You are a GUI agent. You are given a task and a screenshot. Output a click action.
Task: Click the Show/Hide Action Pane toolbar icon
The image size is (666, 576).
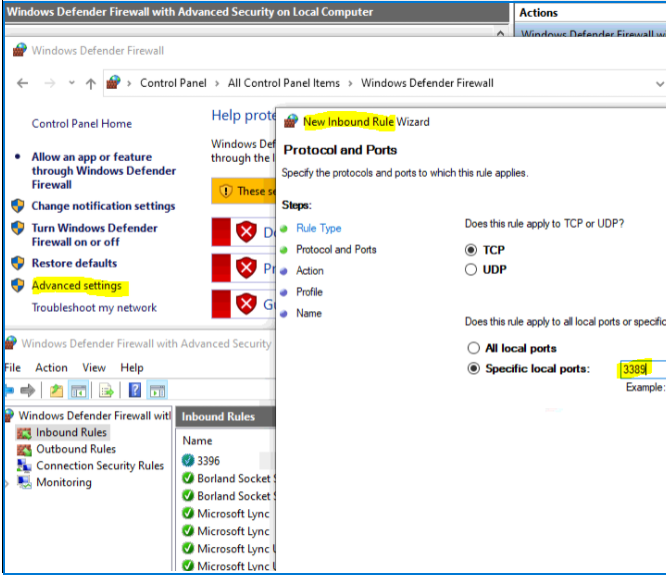coord(157,390)
